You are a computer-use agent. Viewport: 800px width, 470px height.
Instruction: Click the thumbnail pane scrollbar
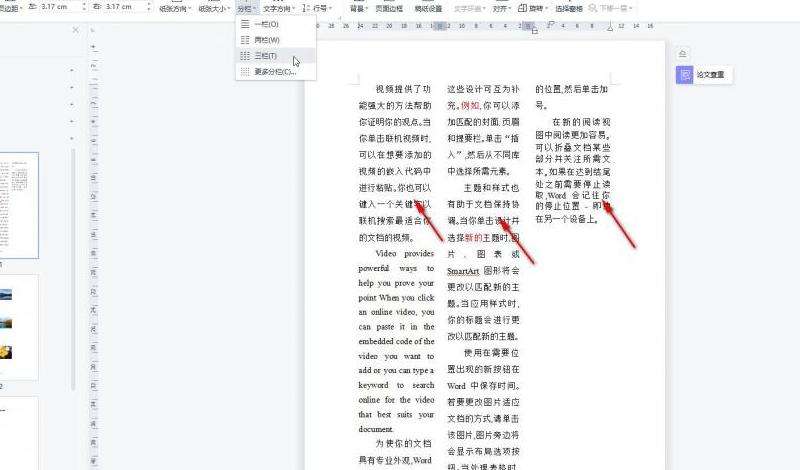coord(74,269)
